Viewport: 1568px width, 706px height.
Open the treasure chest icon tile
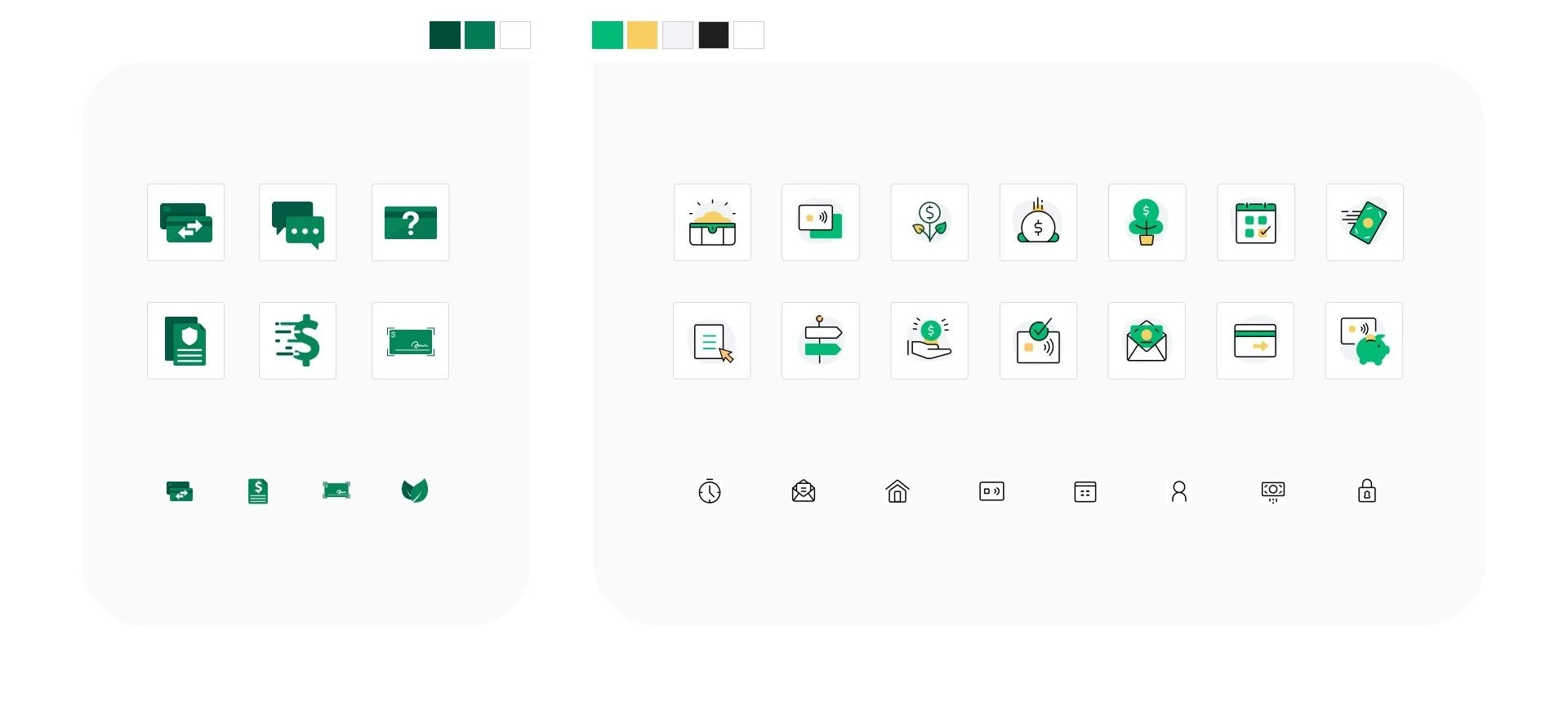click(712, 222)
